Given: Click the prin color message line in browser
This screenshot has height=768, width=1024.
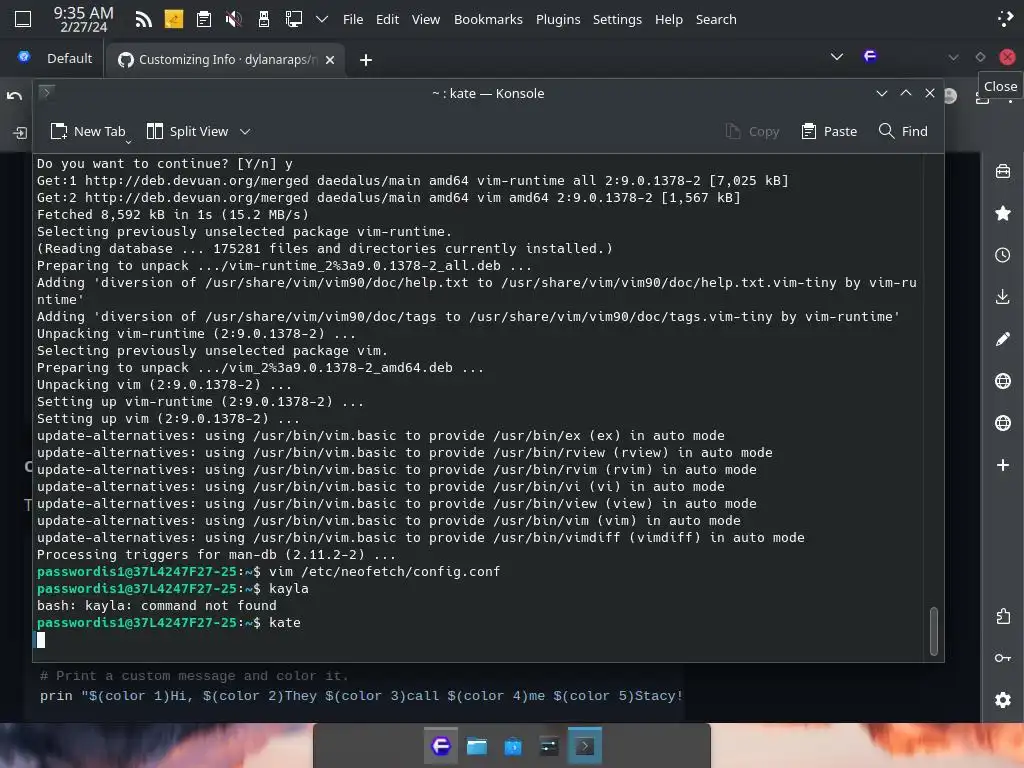Looking at the screenshot, I should click(361, 696).
